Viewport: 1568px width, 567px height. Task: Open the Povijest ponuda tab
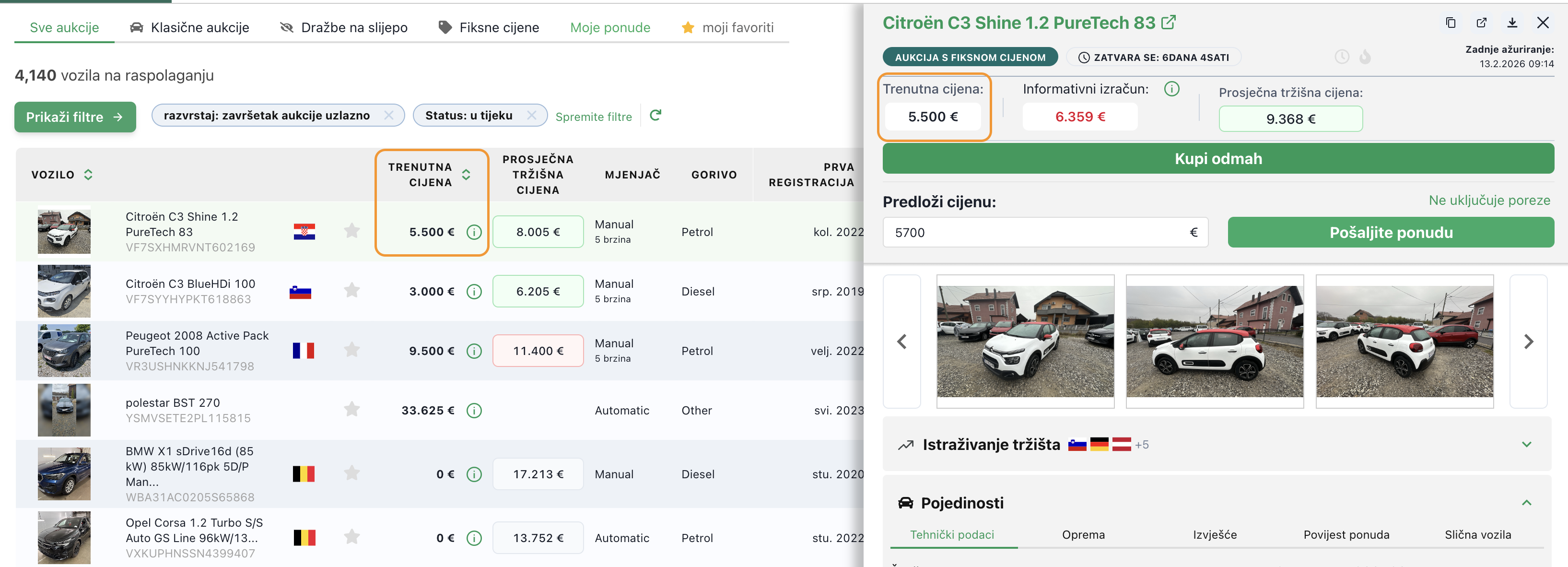pyautogui.click(x=1346, y=535)
